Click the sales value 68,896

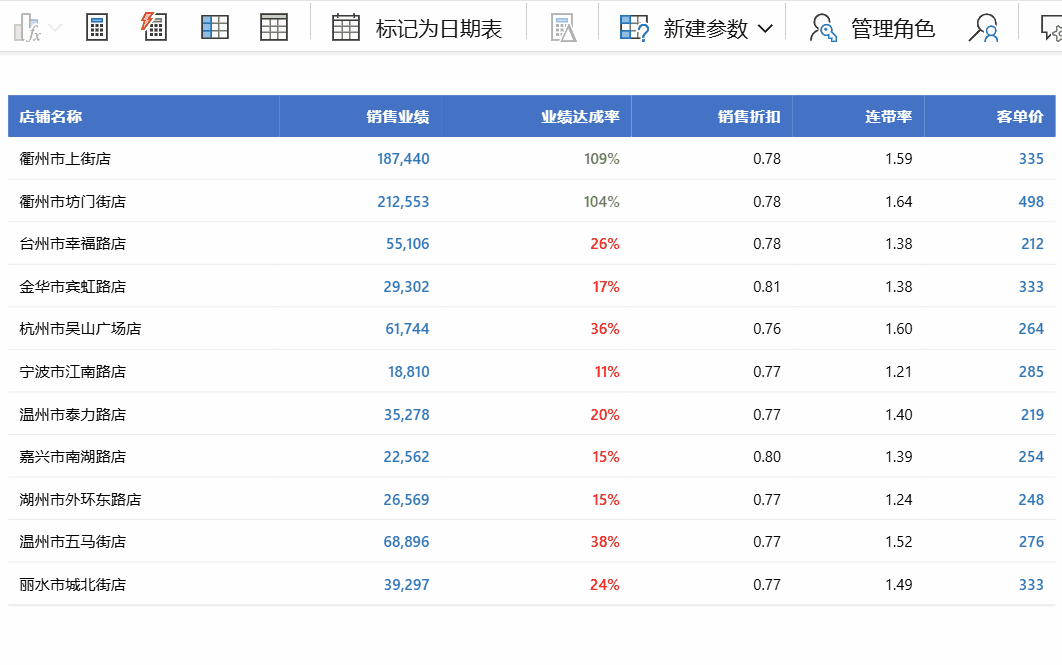[406, 542]
